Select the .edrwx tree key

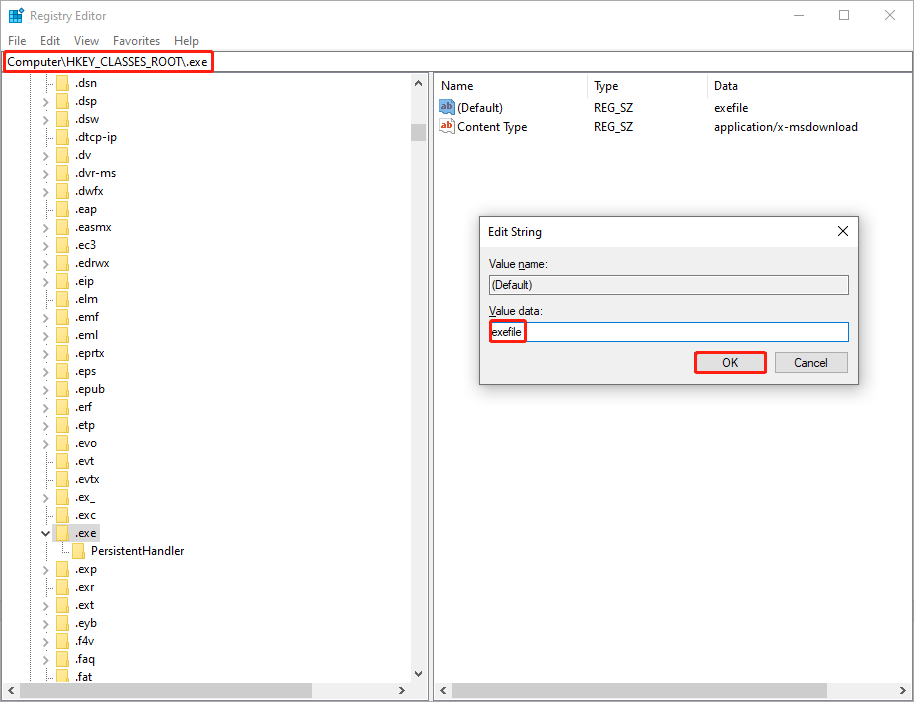click(92, 263)
